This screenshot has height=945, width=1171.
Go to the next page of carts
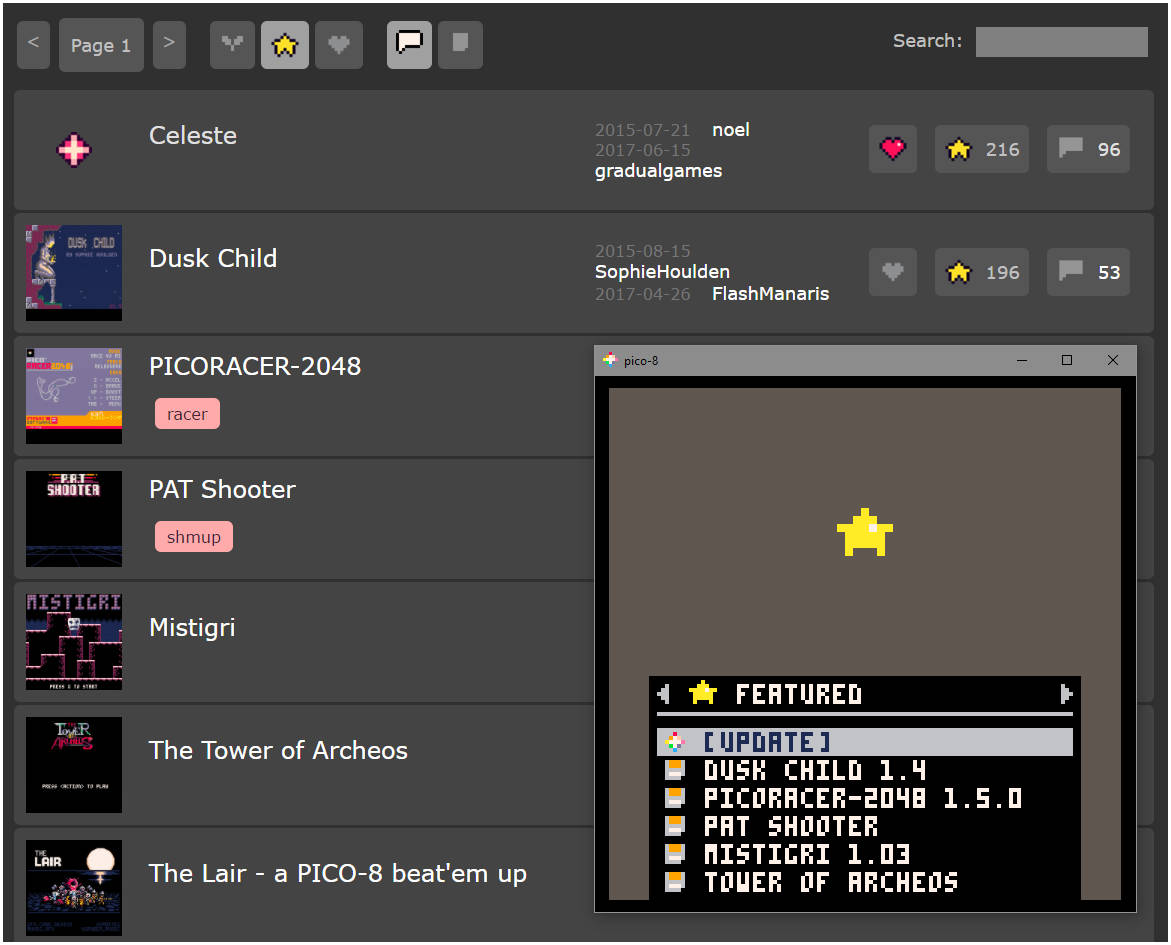(170, 45)
